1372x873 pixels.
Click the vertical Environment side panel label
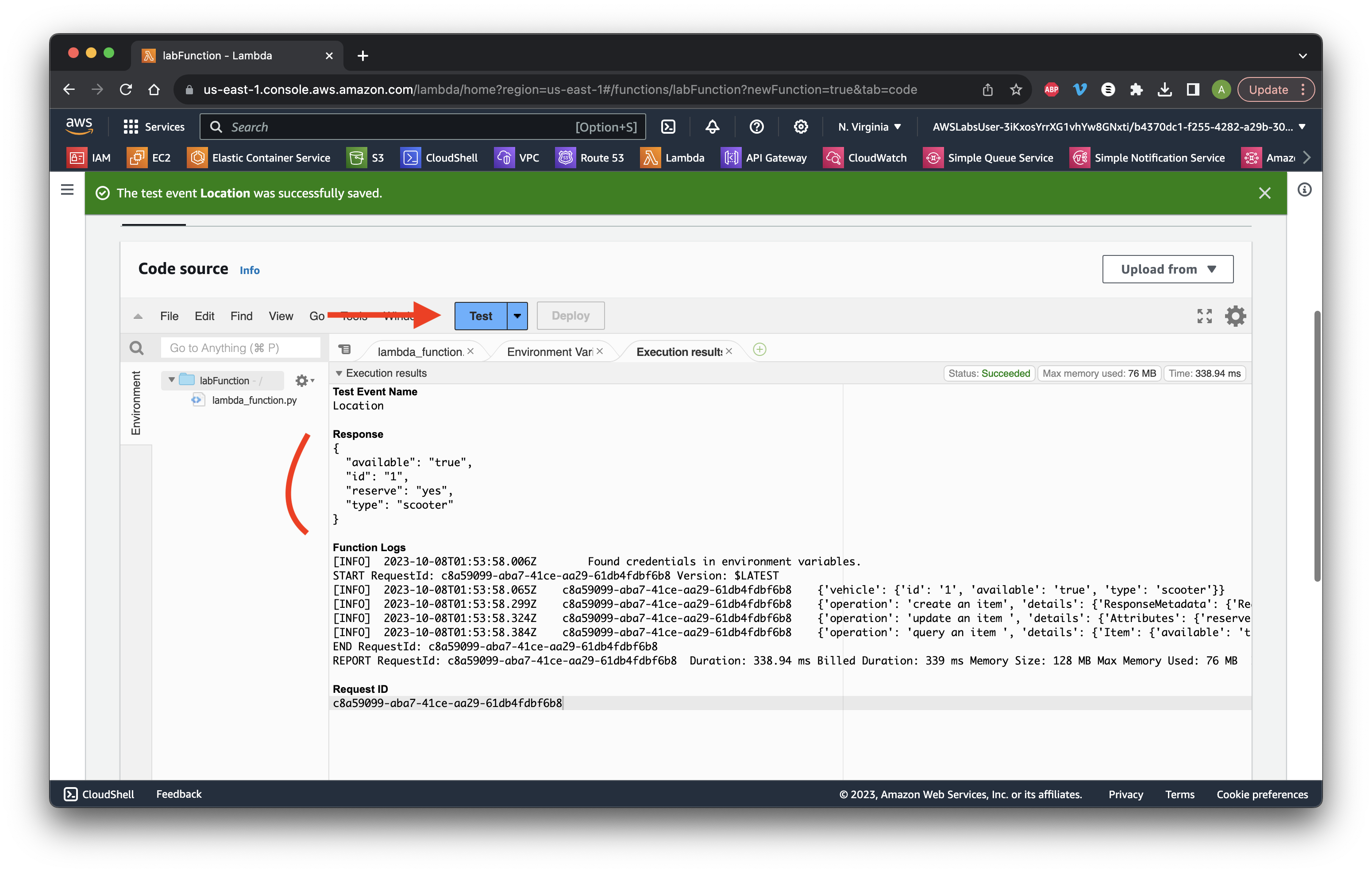coord(136,403)
